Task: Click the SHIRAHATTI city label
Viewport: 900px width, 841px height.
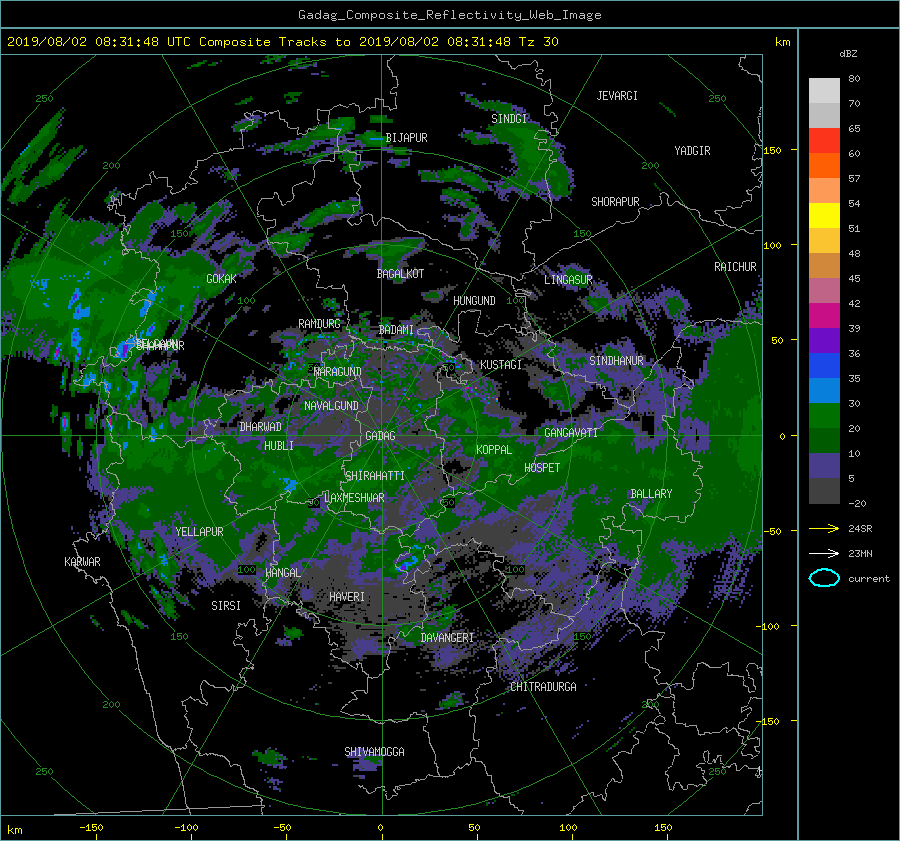Action: pos(375,476)
